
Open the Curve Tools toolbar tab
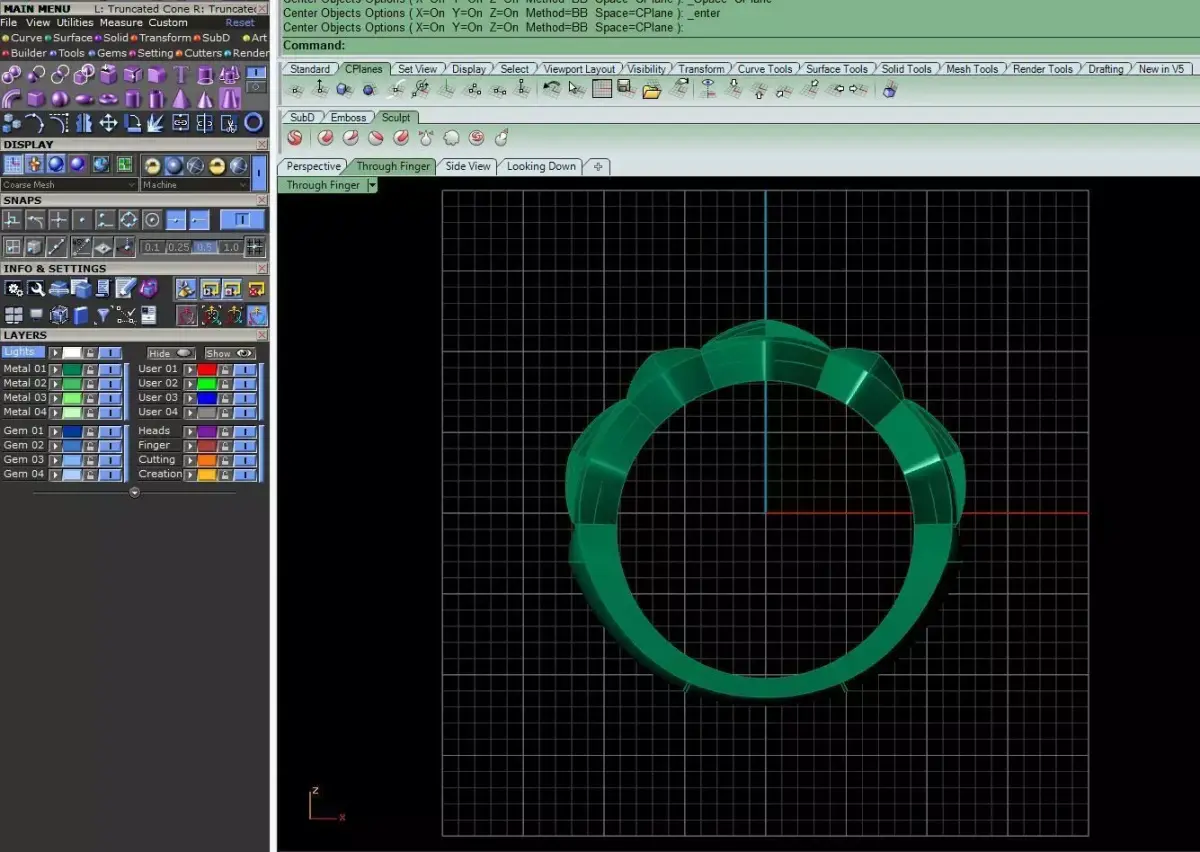(765, 69)
